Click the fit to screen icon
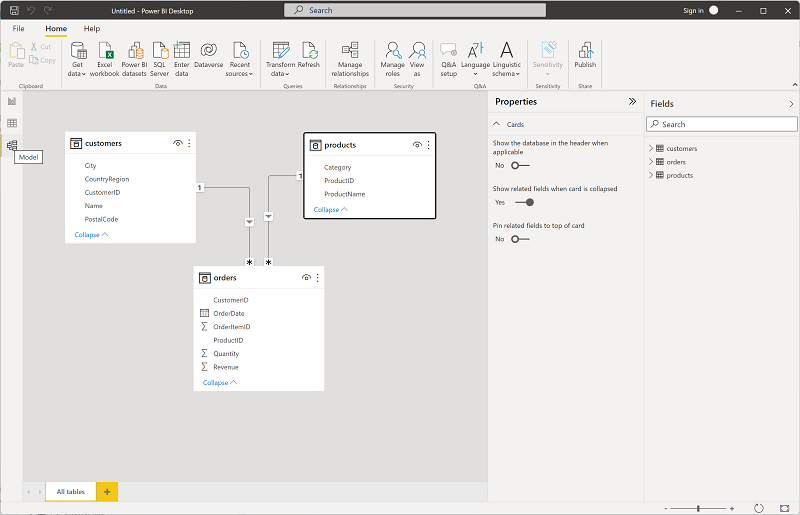This screenshot has width=800, height=515. click(785, 508)
